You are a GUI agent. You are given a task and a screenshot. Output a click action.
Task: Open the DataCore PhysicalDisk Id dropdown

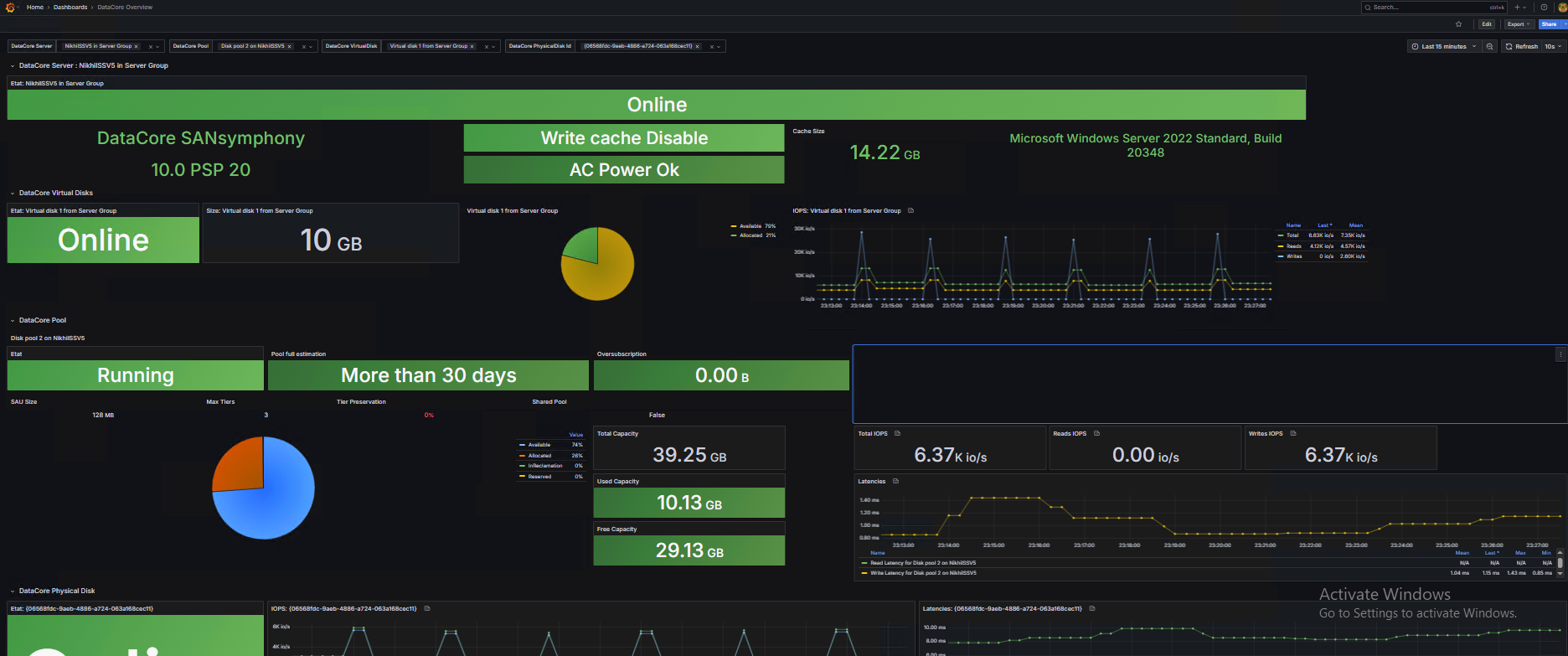click(x=719, y=47)
